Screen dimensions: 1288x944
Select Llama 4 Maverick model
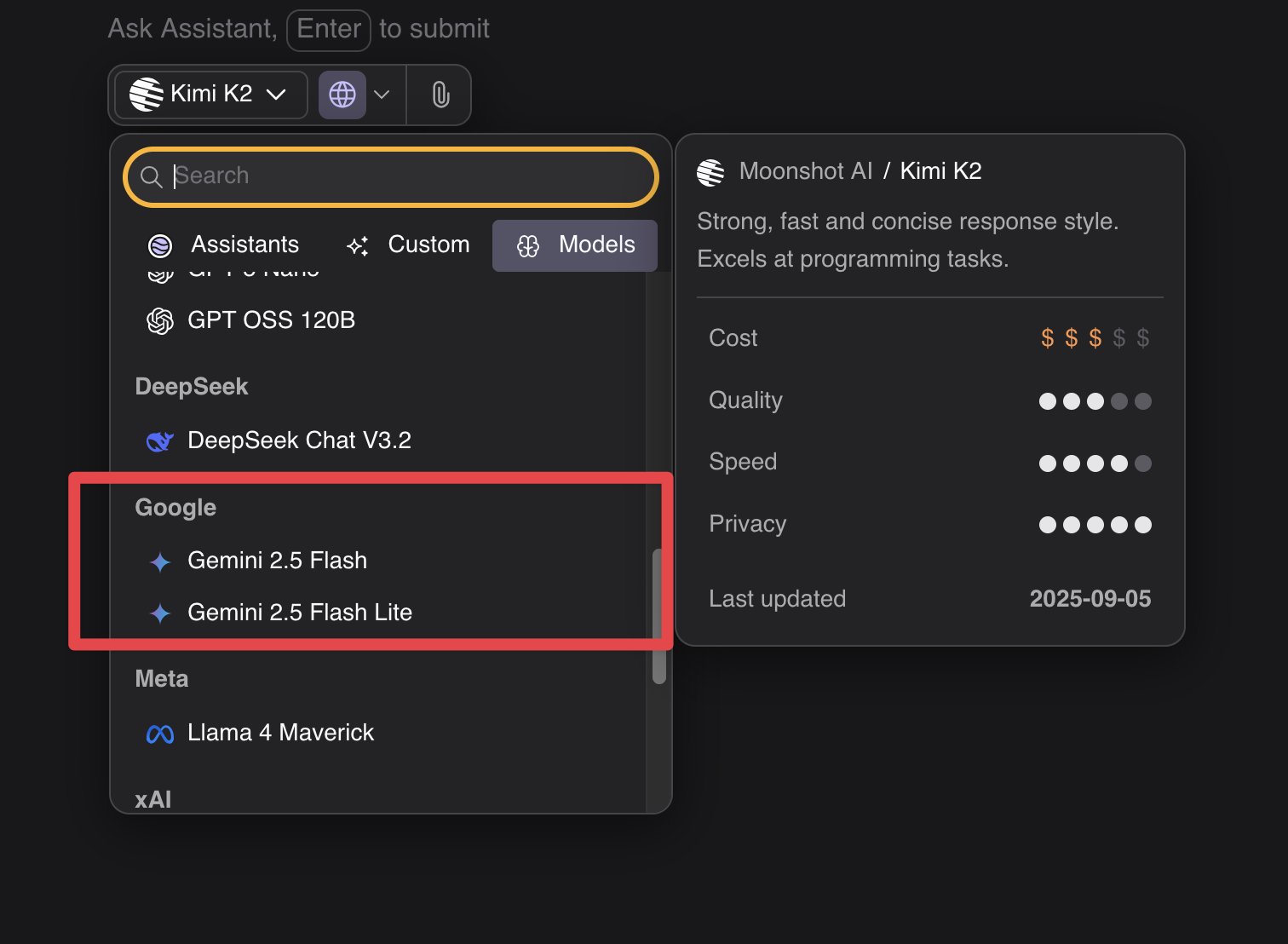(x=280, y=733)
